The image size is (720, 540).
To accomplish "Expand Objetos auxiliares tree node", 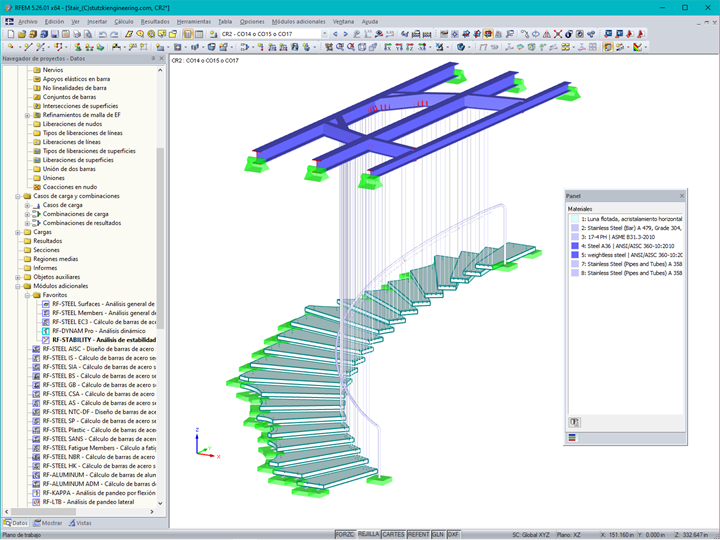I will coord(17,277).
